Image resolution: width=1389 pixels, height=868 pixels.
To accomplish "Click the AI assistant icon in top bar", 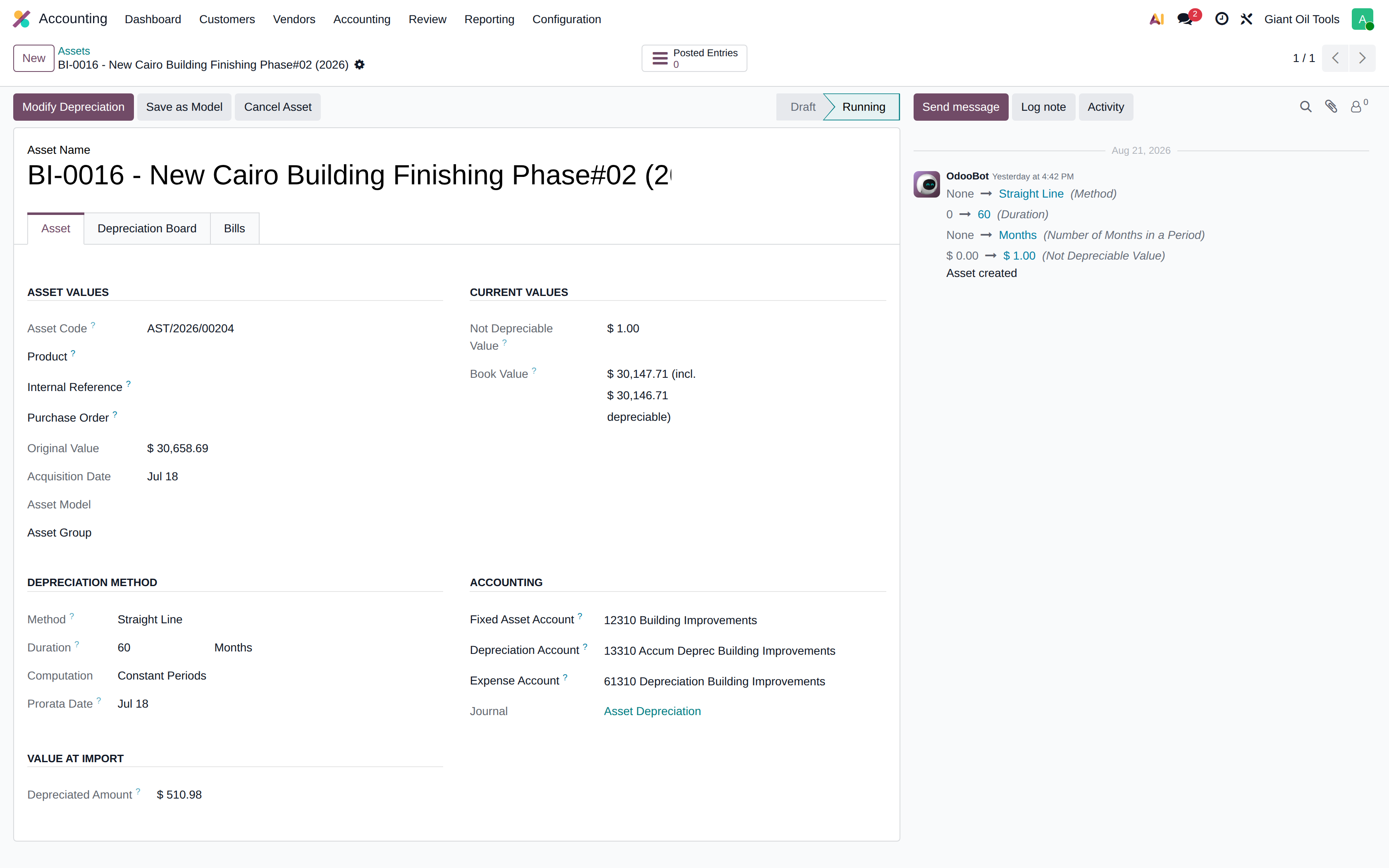I will [x=1157, y=19].
